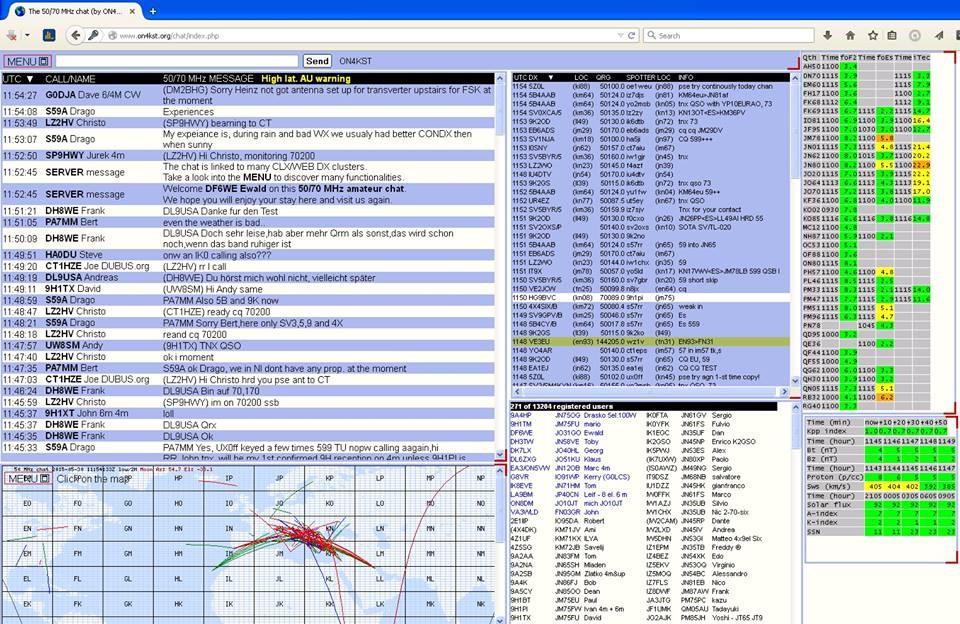The image size is (960, 624).
Task: Toggle UTC DX sort arrow in cluster header
Action: coord(550,78)
